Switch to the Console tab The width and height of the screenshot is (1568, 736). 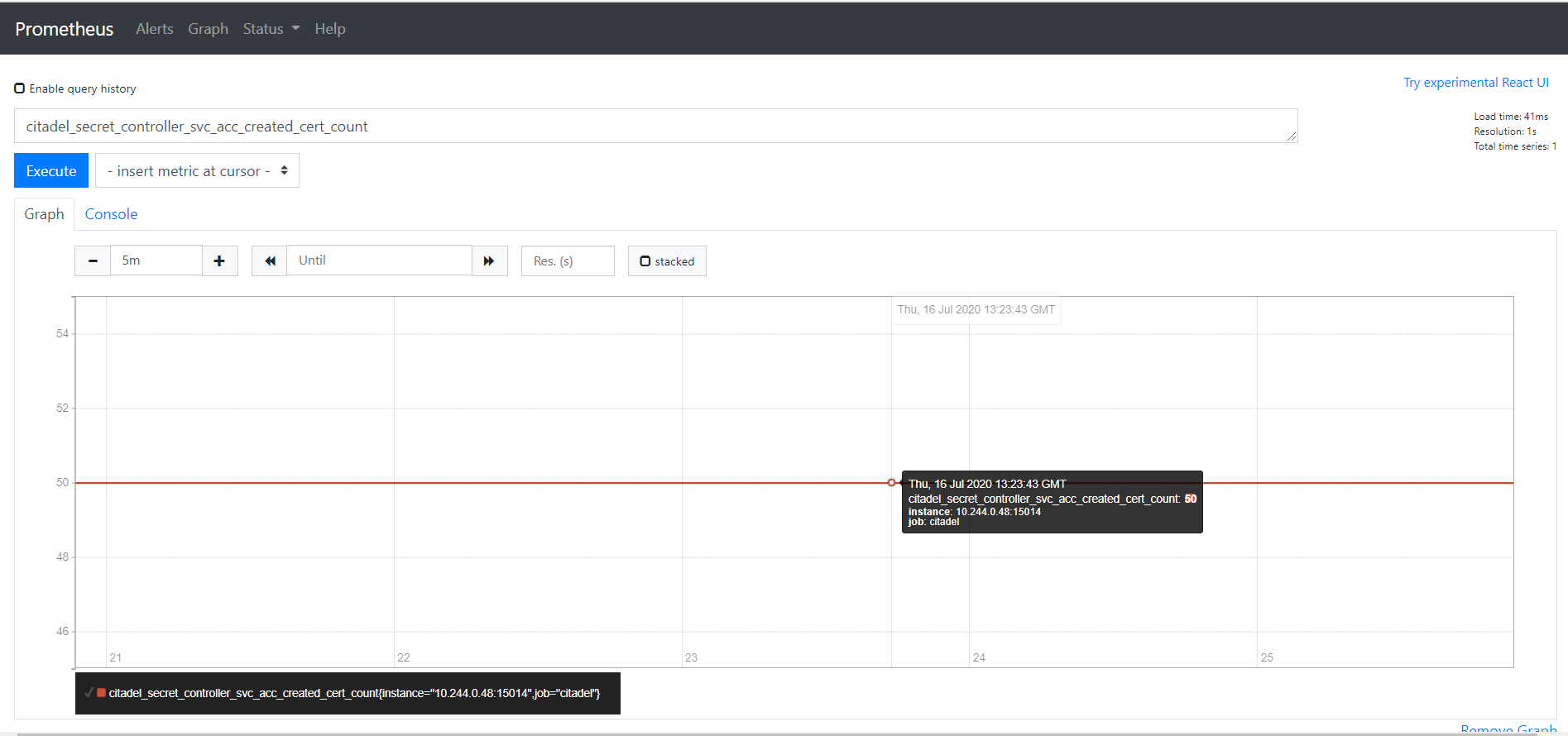111,214
